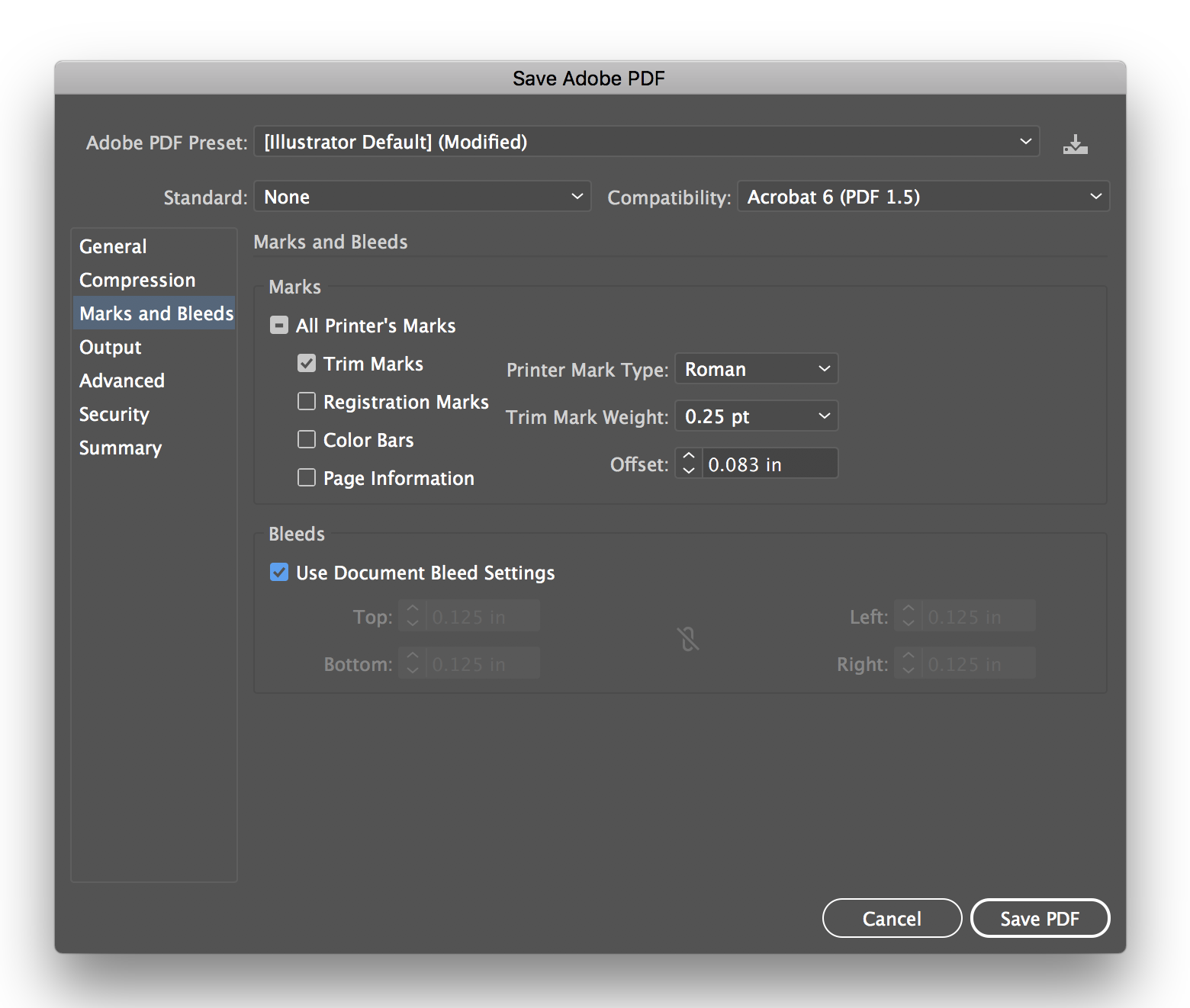Uncheck Use Document Bleed Settings
This screenshot has height=1008, width=1190.
coord(279,572)
